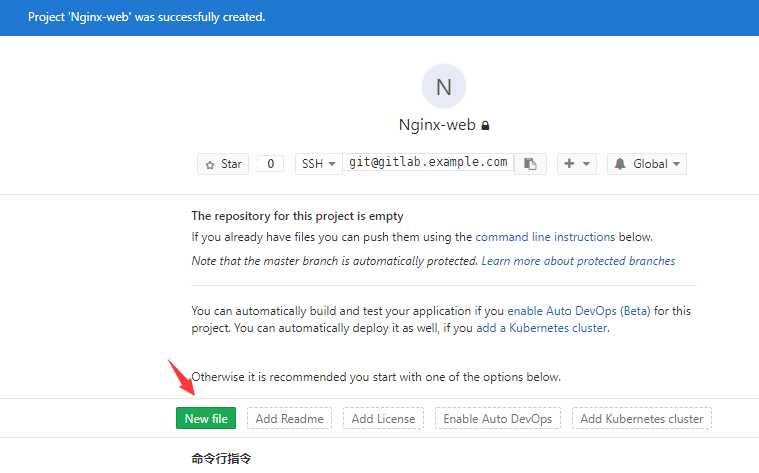Click the git@gitlab.example.com URL field
This screenshot has height=473, width=759.
coord(428,162)
